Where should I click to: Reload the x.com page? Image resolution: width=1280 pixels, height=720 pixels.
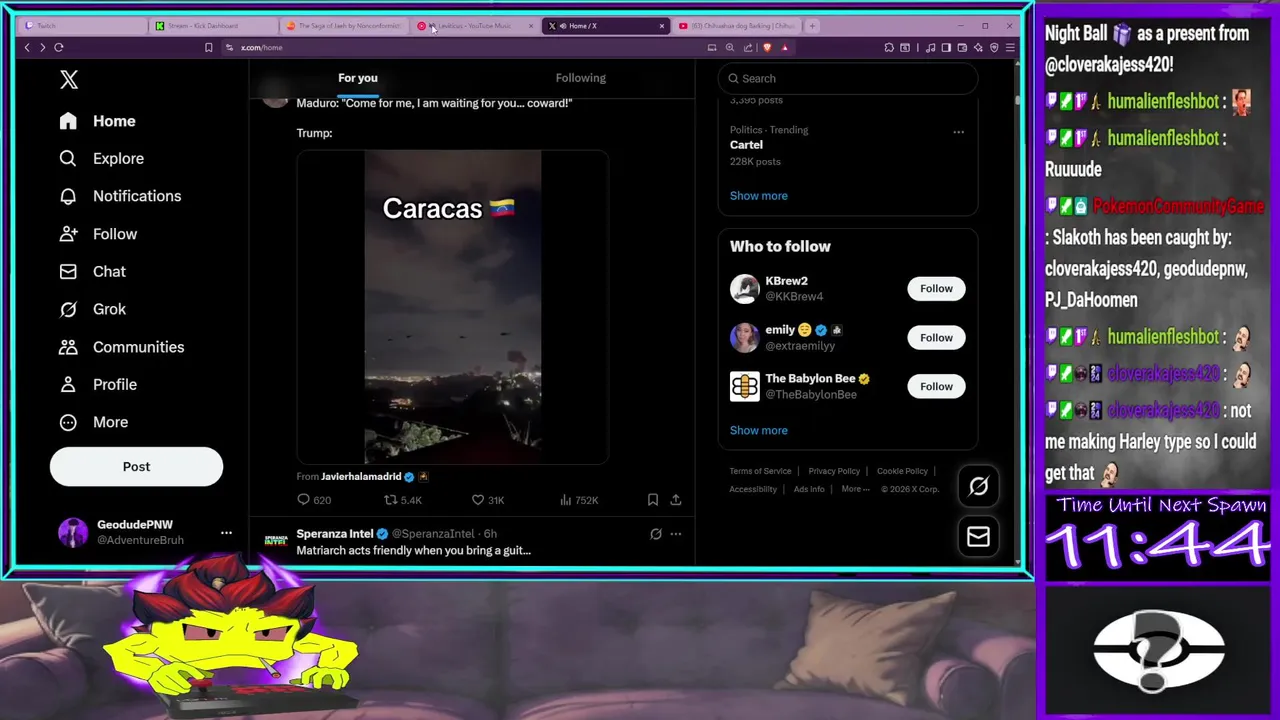coord(59,47)
